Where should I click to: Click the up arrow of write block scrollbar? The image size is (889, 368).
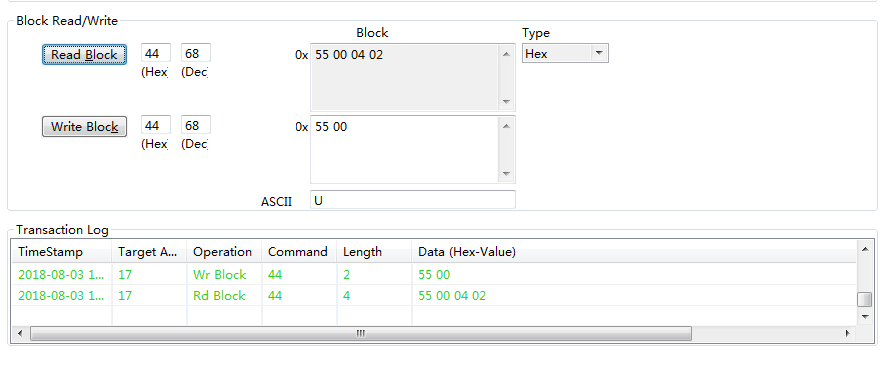[506, 126]
